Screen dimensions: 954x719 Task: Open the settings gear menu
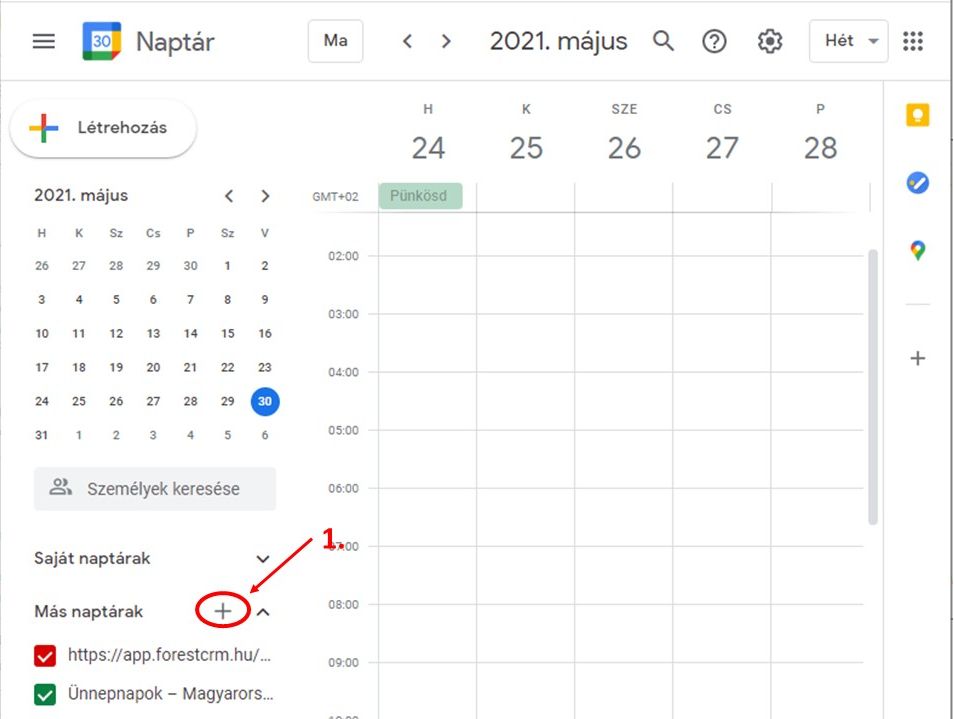(x=769, y=41)
